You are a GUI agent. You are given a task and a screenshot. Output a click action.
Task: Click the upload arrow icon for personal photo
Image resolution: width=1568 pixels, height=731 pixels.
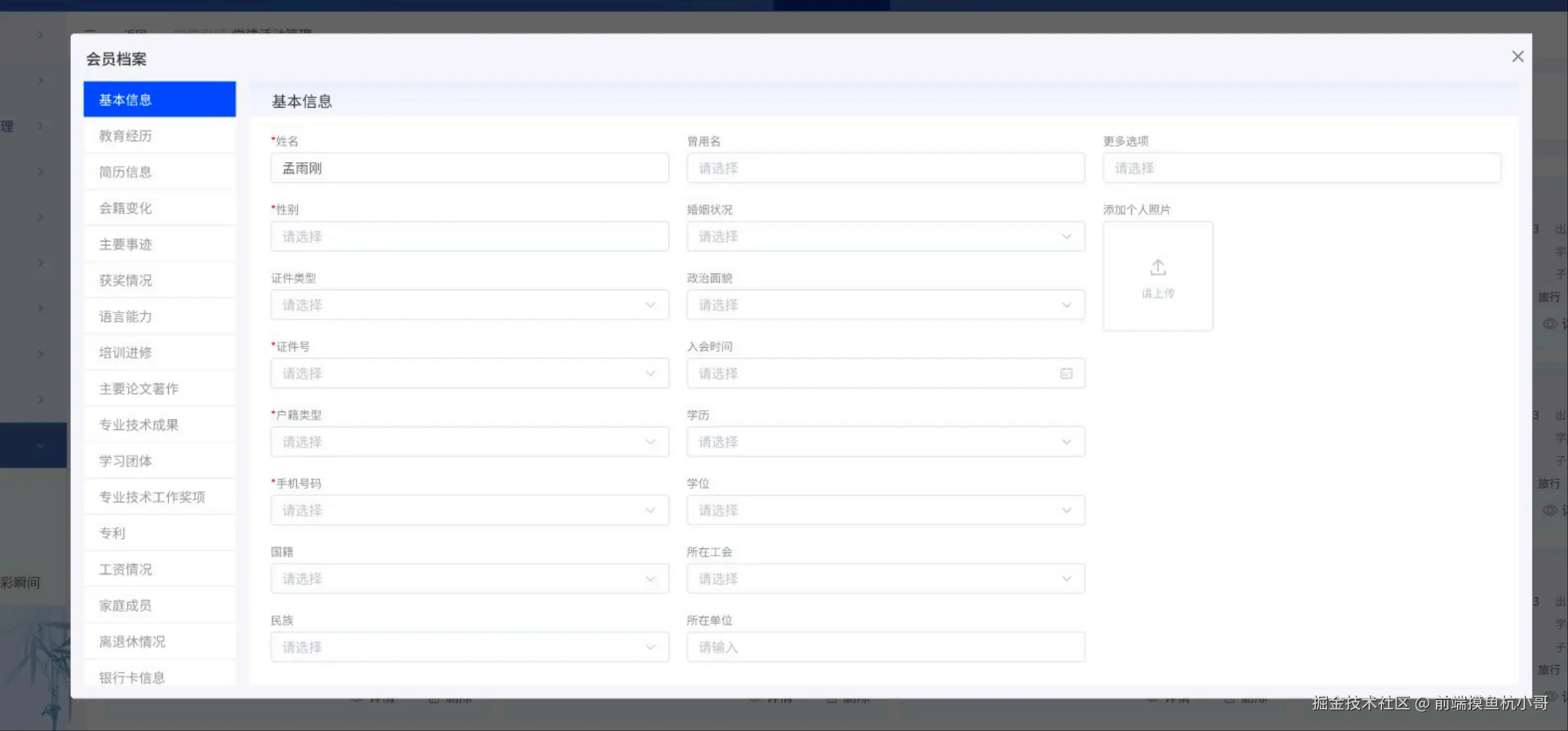click(1158, 268)
